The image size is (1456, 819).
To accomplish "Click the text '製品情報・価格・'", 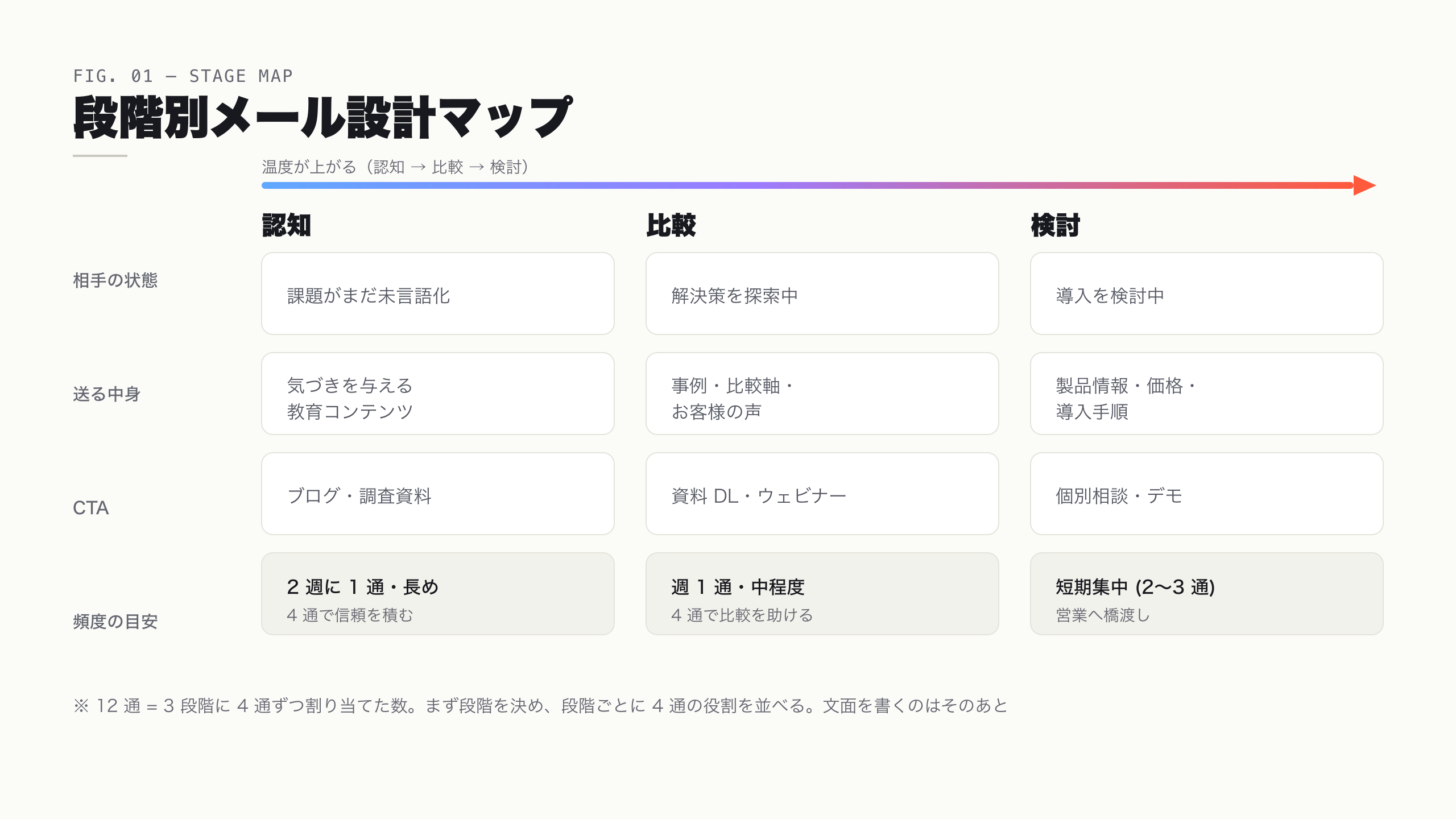I will pos(1127,386).
